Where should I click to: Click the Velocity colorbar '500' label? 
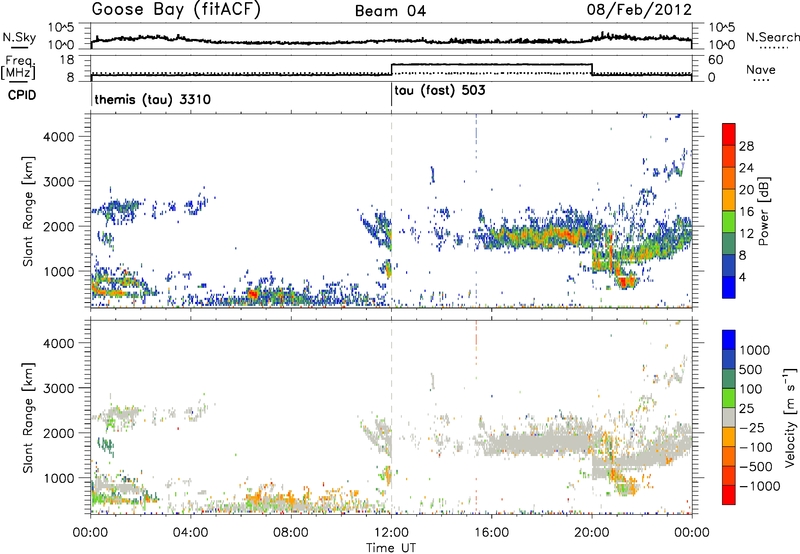(751, 370)
